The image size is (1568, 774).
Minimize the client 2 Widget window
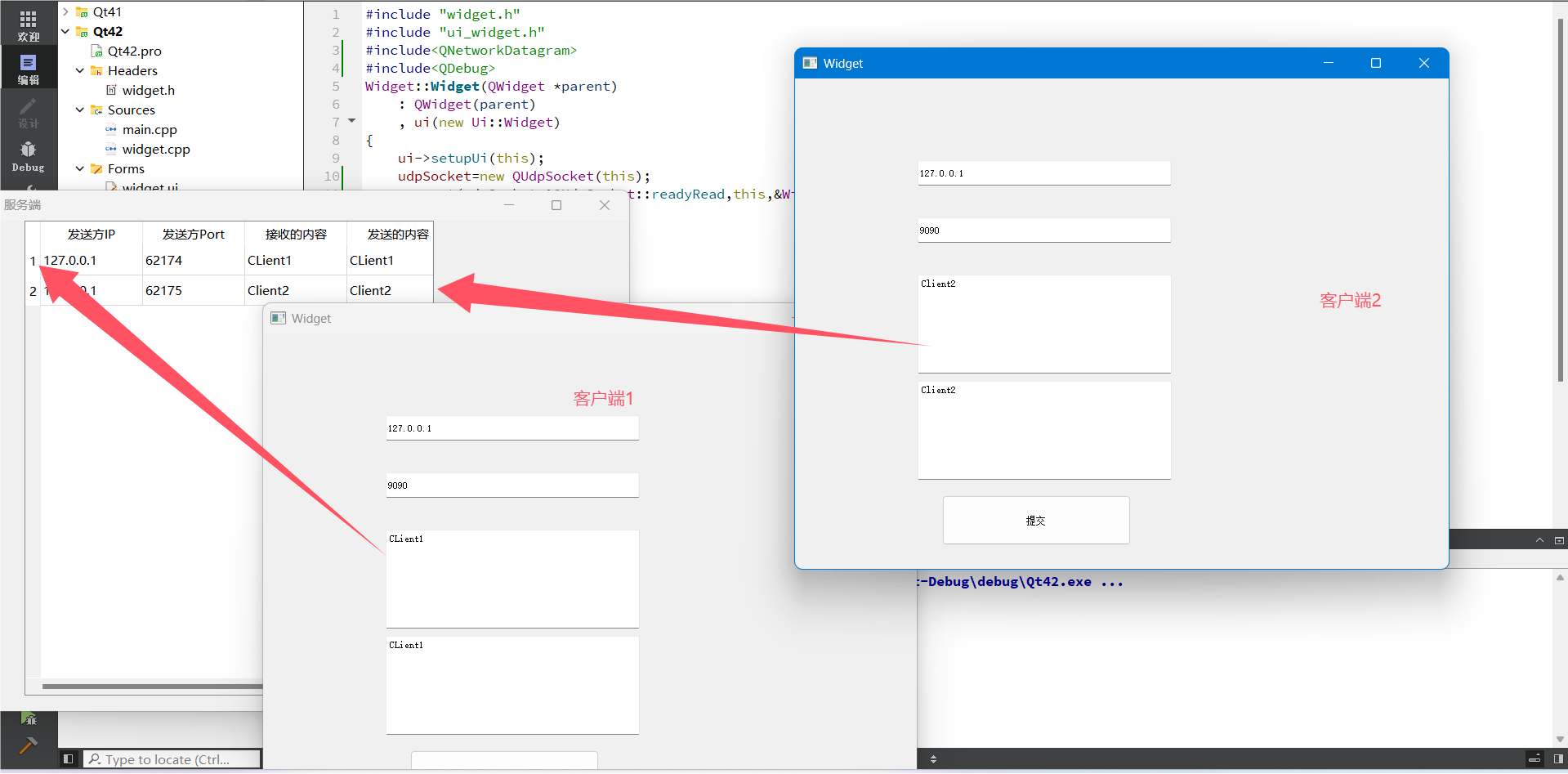point(1329,63)
